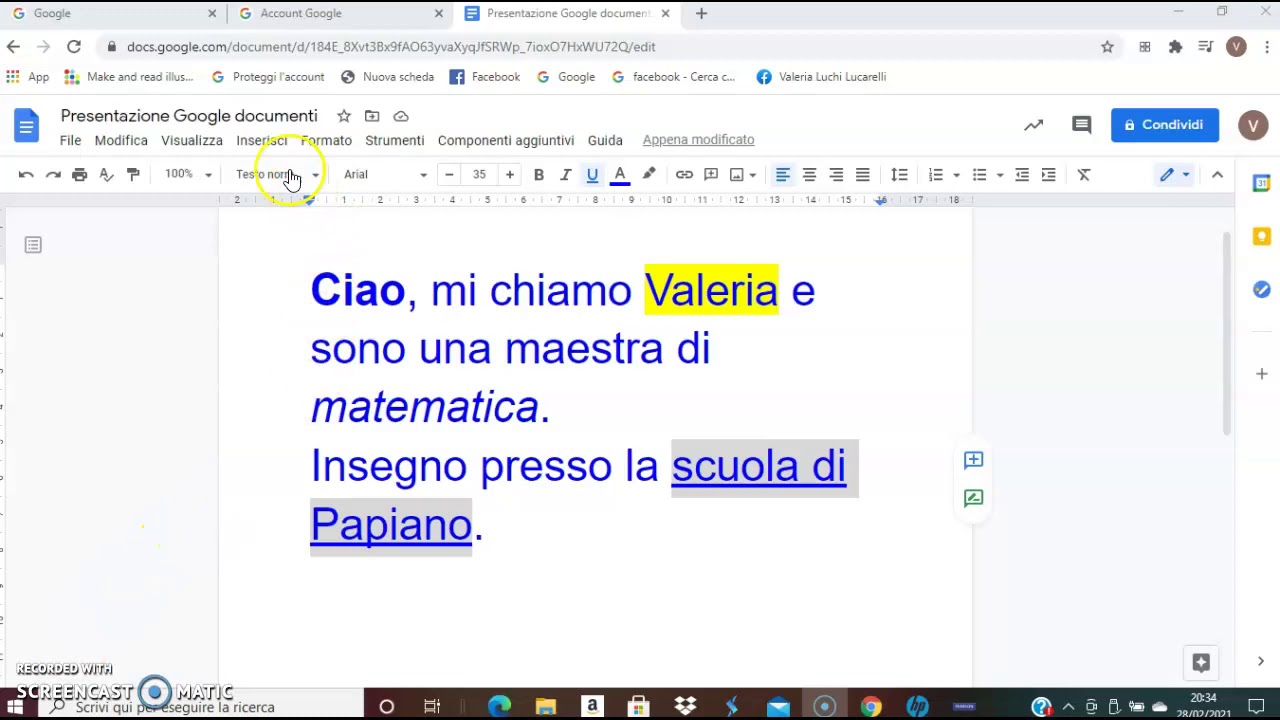Click the Condividi share button
The image size is (1280, 720).
[1165, 125]
